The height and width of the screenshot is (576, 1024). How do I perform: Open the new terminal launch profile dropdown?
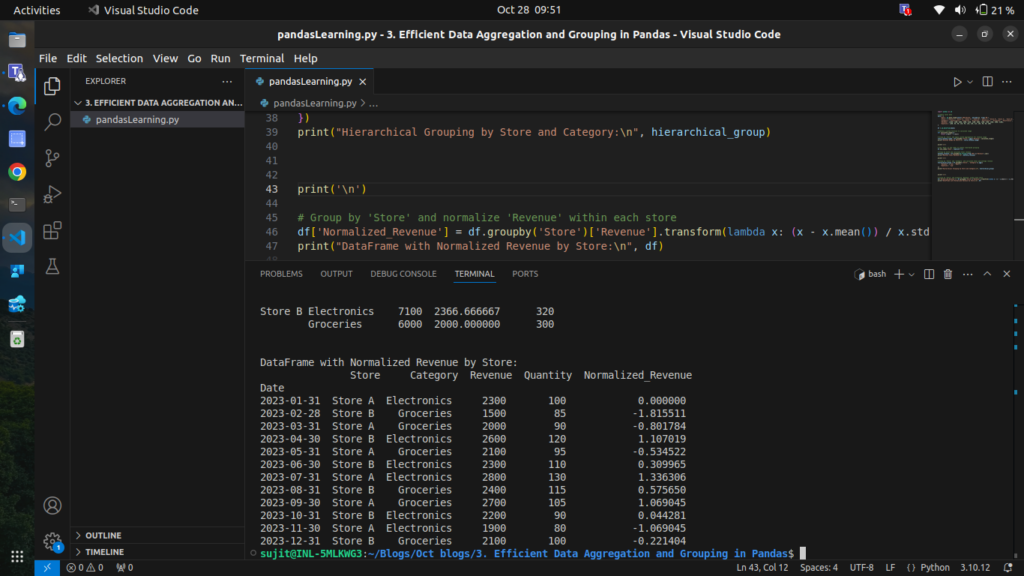[x=911, y=274]
